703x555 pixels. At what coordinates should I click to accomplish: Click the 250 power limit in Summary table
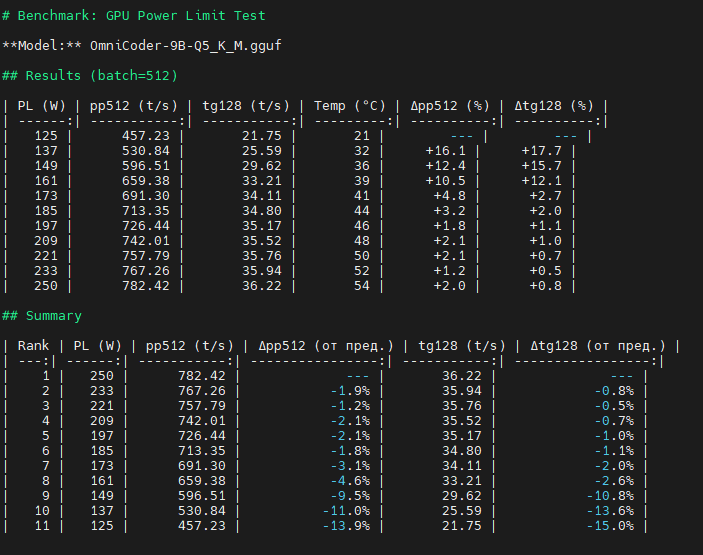point(102,376)
